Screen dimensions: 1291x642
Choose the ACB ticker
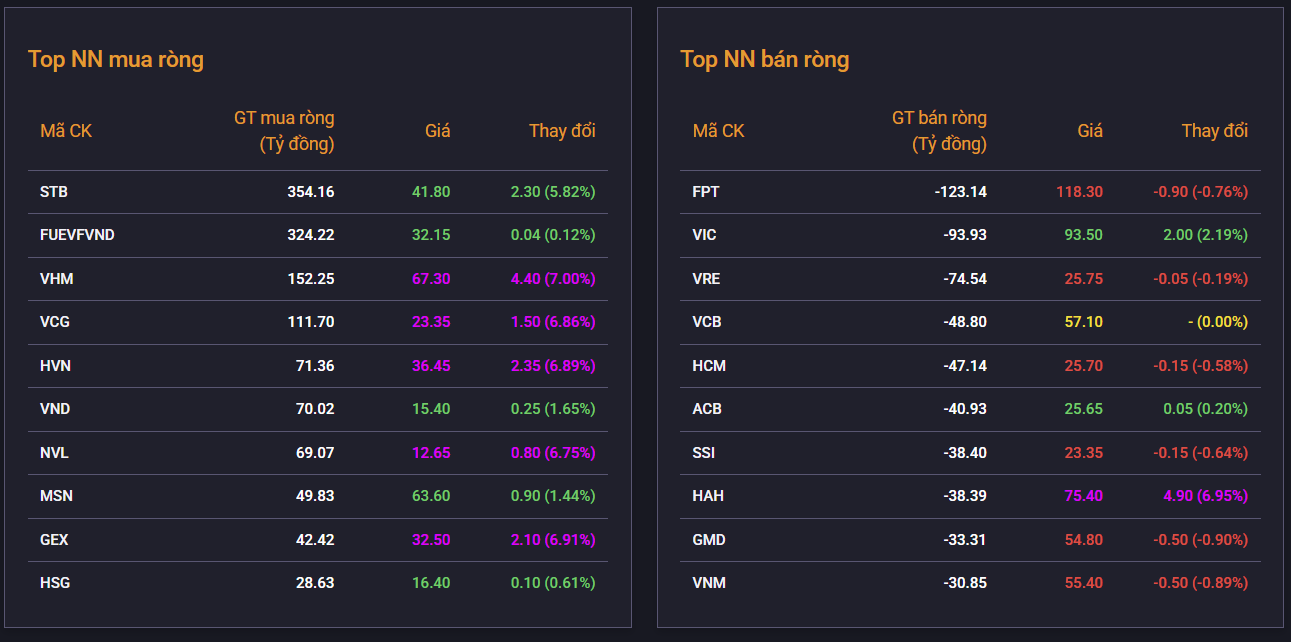point(707,409)
